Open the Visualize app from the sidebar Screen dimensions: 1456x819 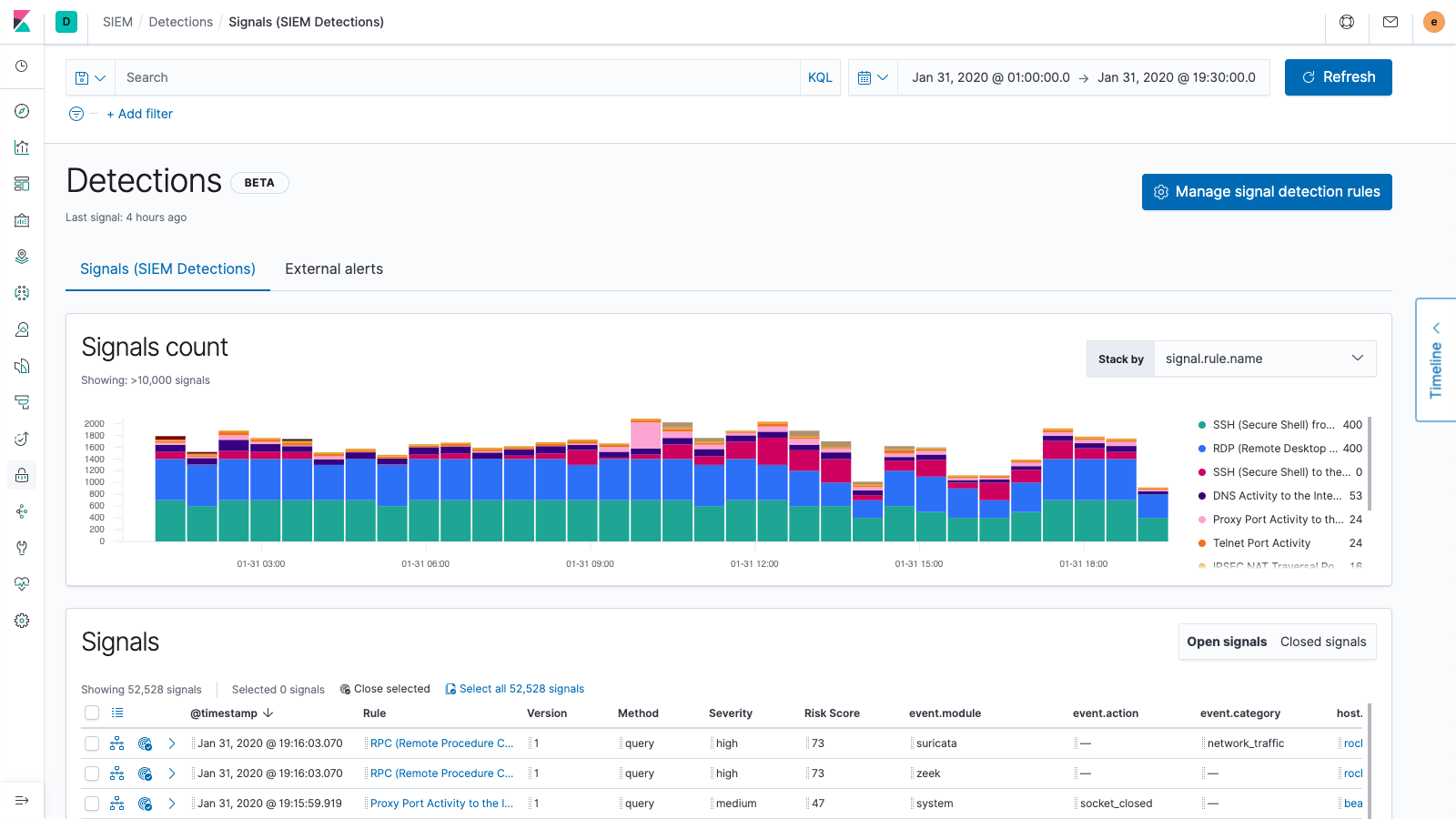click(22, 147)
